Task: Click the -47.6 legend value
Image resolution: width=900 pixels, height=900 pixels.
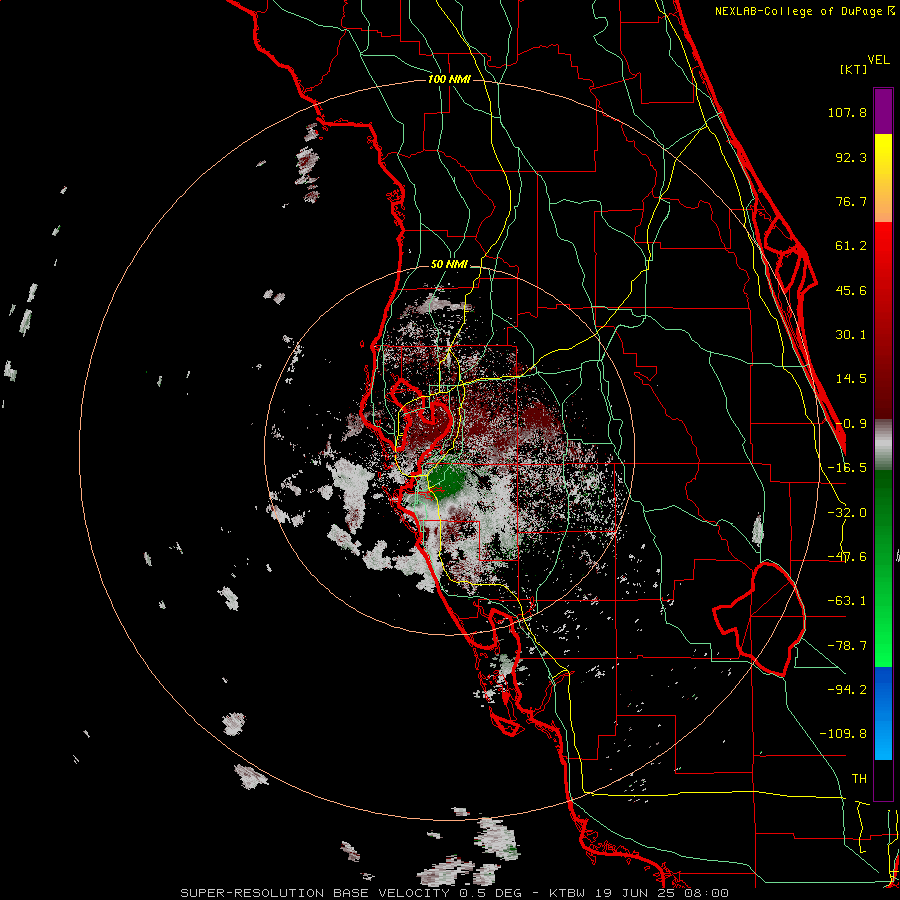Action: coord(847,557)
